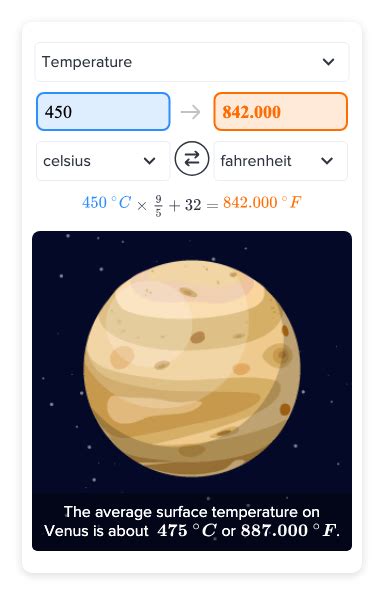
Task: Click the equals sign in formula
Action: click(212, 206)
